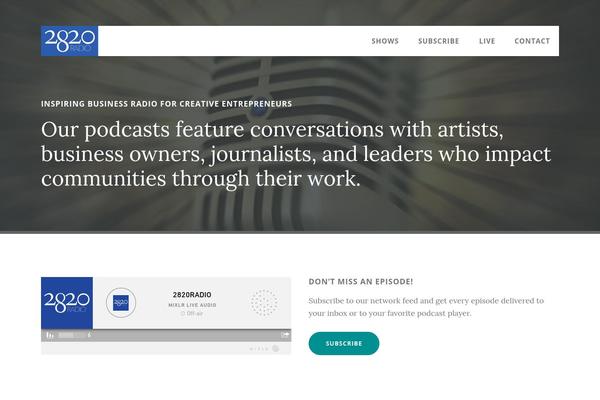This screenshot has height=400, width=600.
Task: Click the teal Subscribe button
Action: pyautogui.click(x=344, y=343)
